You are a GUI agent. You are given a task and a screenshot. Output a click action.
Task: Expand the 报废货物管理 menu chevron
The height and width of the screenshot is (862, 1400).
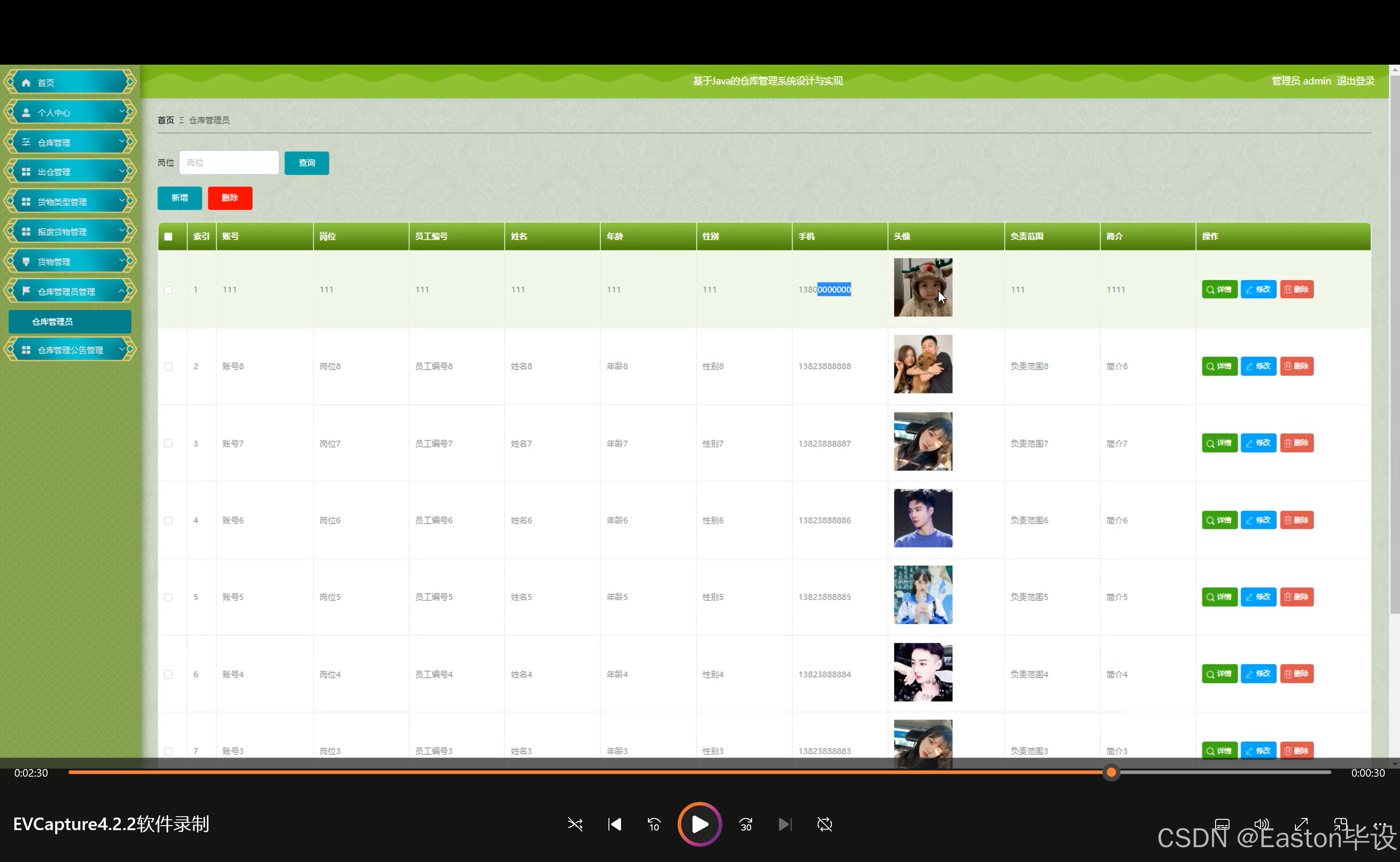(x=121, y=230)
